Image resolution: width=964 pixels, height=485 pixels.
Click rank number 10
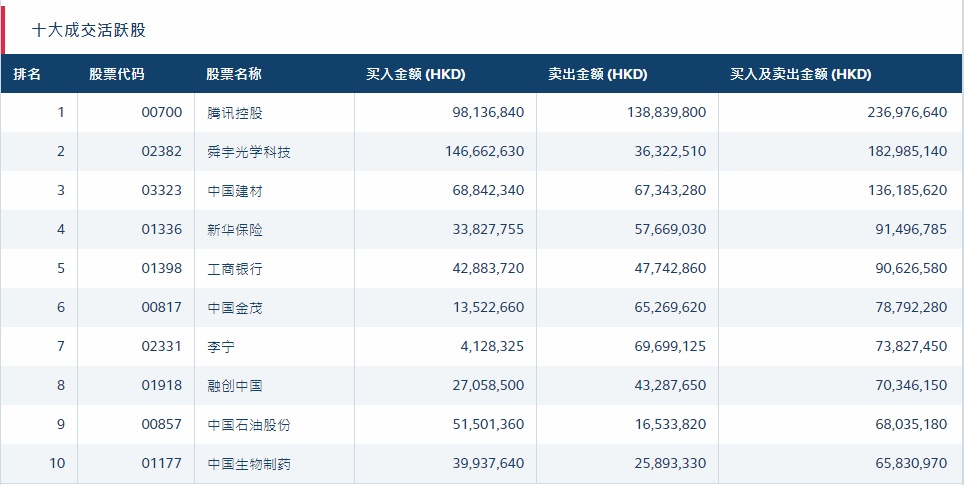(57, 463)
